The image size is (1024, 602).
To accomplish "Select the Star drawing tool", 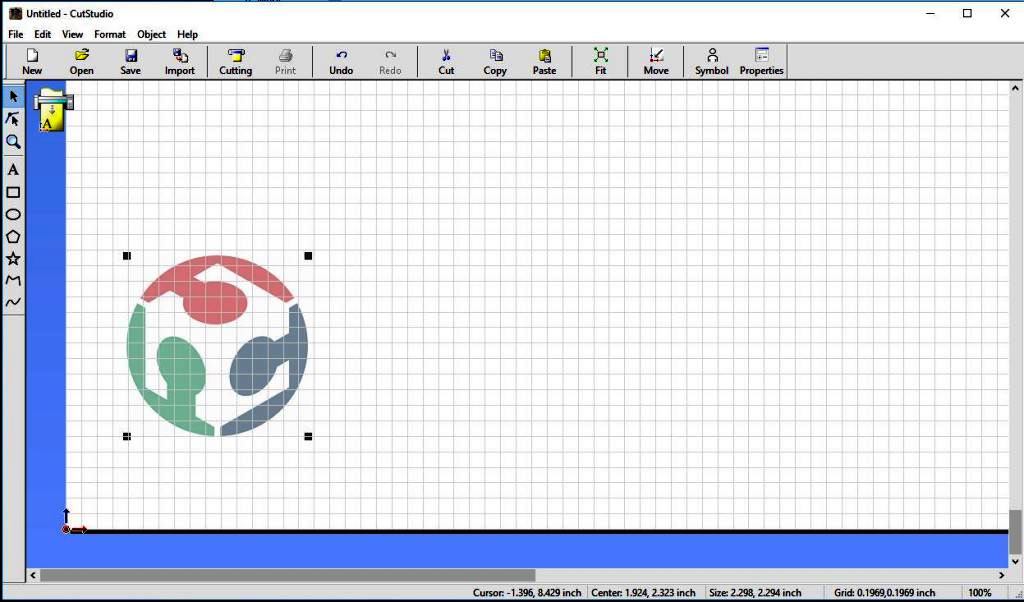I will coord(13,259).
